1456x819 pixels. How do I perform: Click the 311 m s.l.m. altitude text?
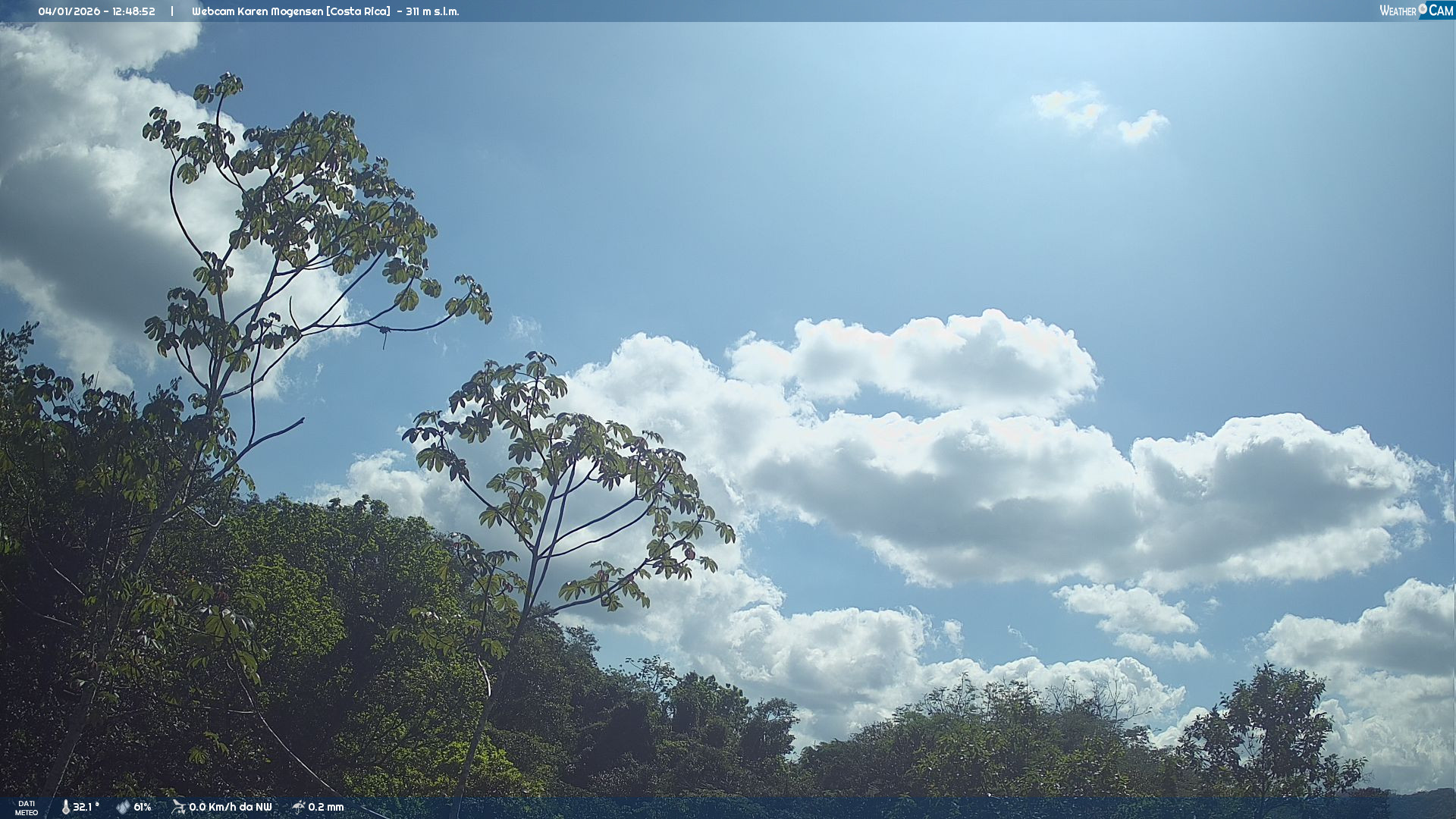tap(431, 11)
